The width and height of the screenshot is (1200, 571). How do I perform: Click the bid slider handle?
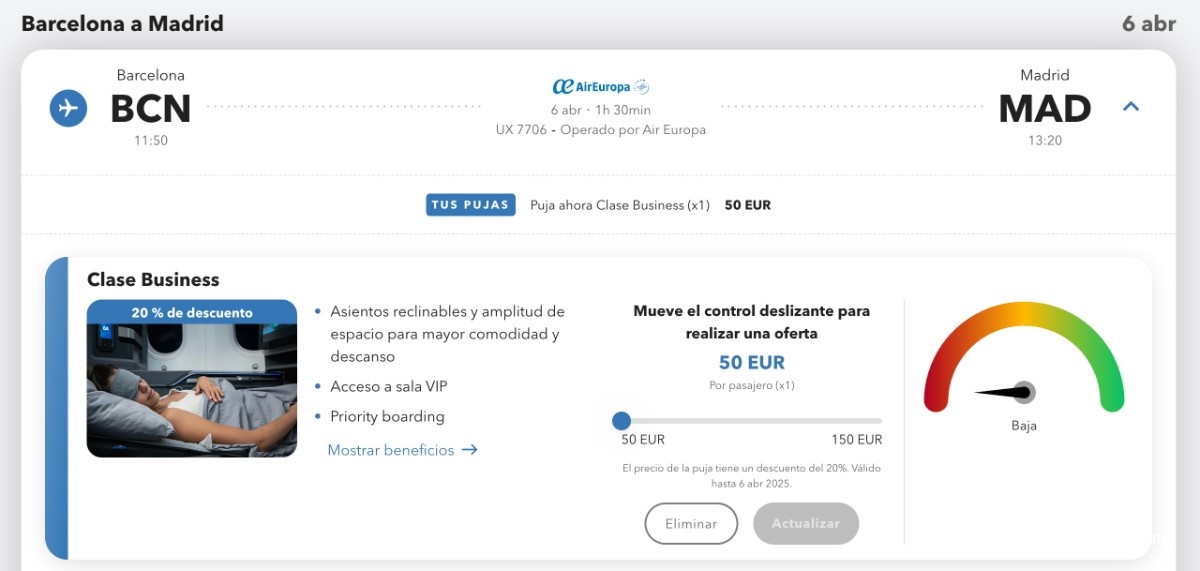click(x=622, y=421)
